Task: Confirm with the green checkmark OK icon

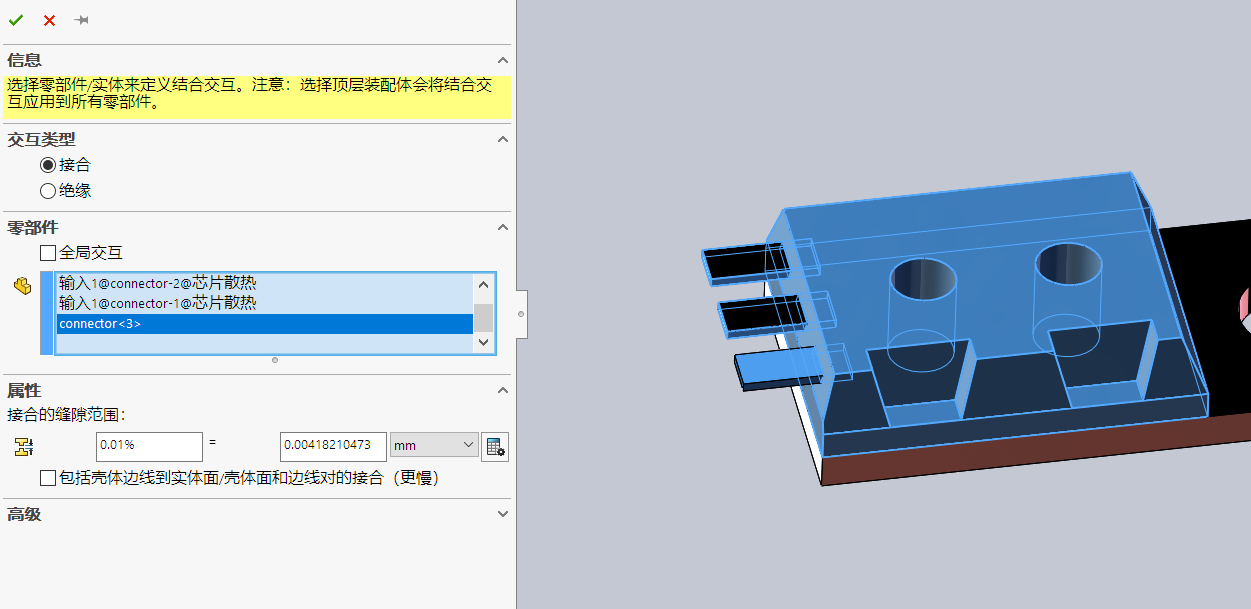Action: [16, 20]
